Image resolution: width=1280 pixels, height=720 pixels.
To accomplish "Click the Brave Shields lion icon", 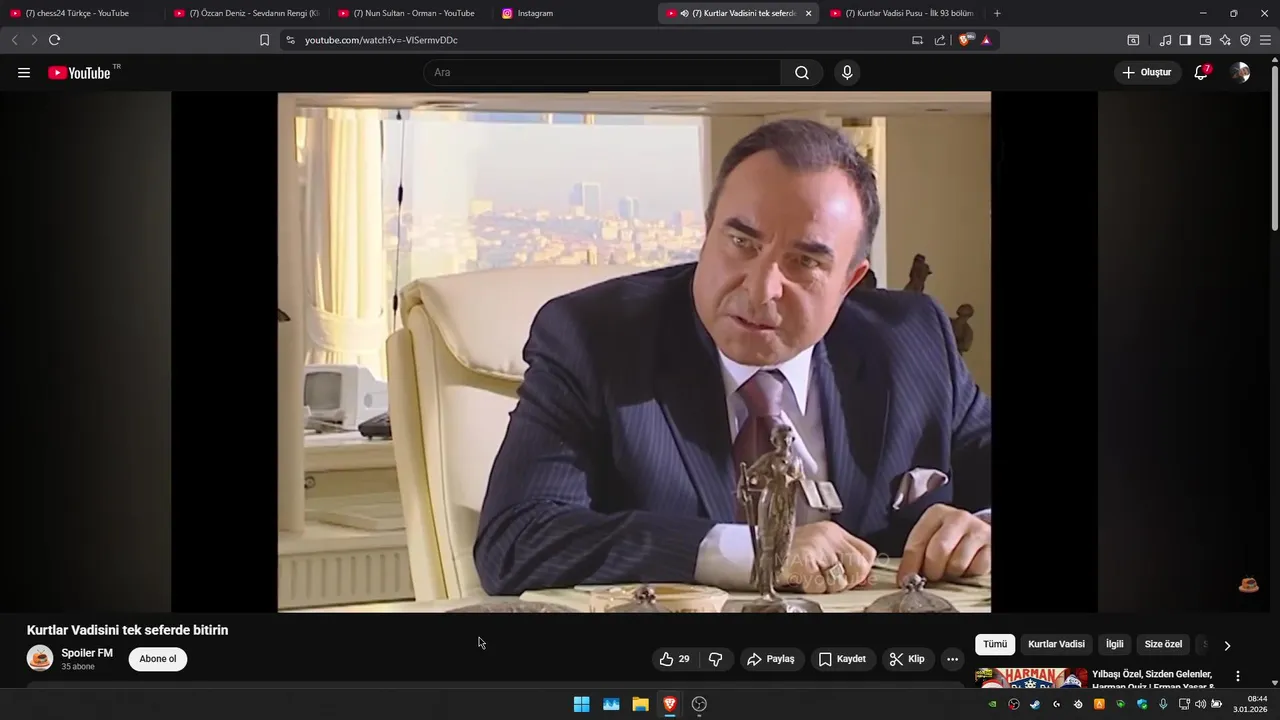I will (965, 40).
